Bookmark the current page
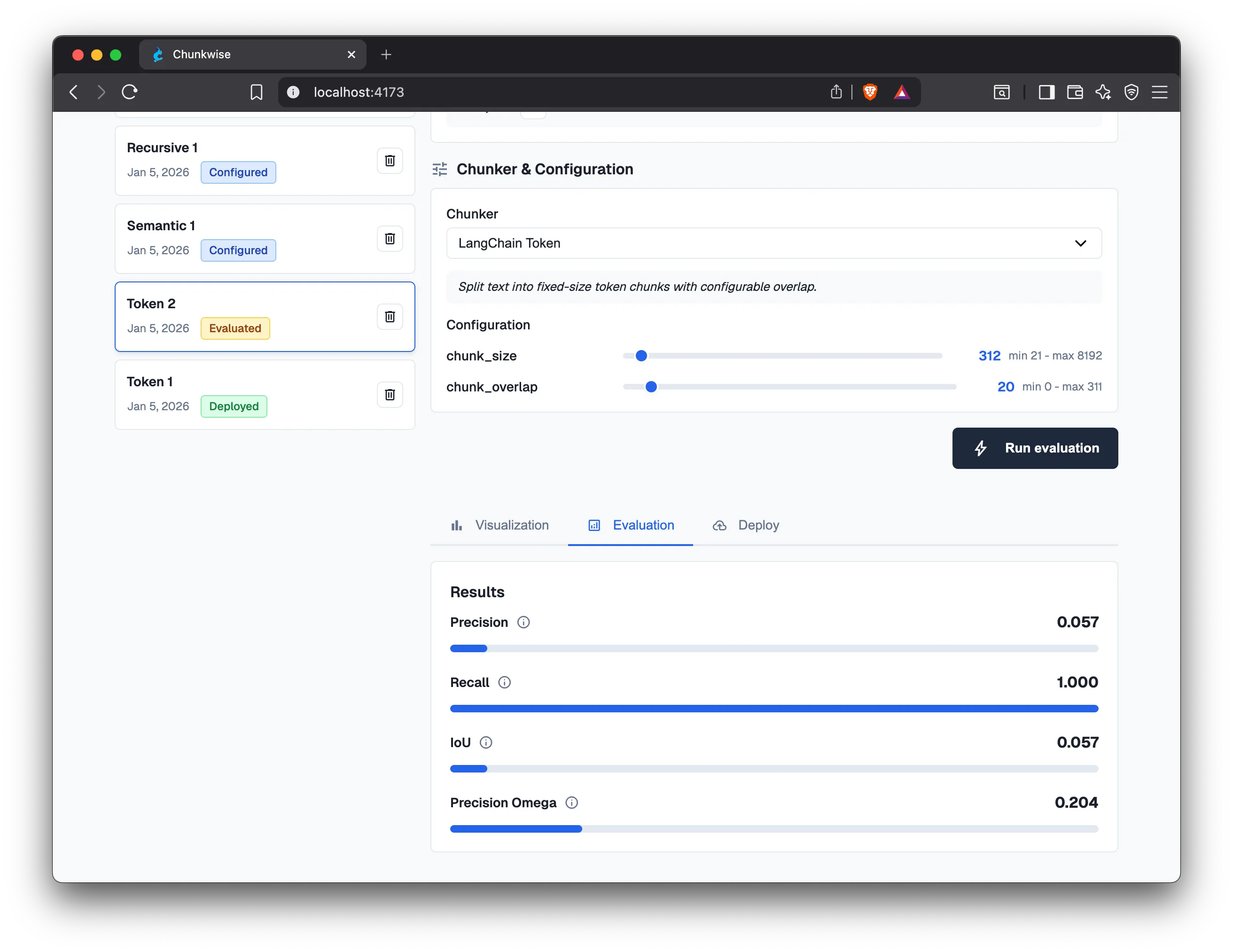 coord(256,92)
